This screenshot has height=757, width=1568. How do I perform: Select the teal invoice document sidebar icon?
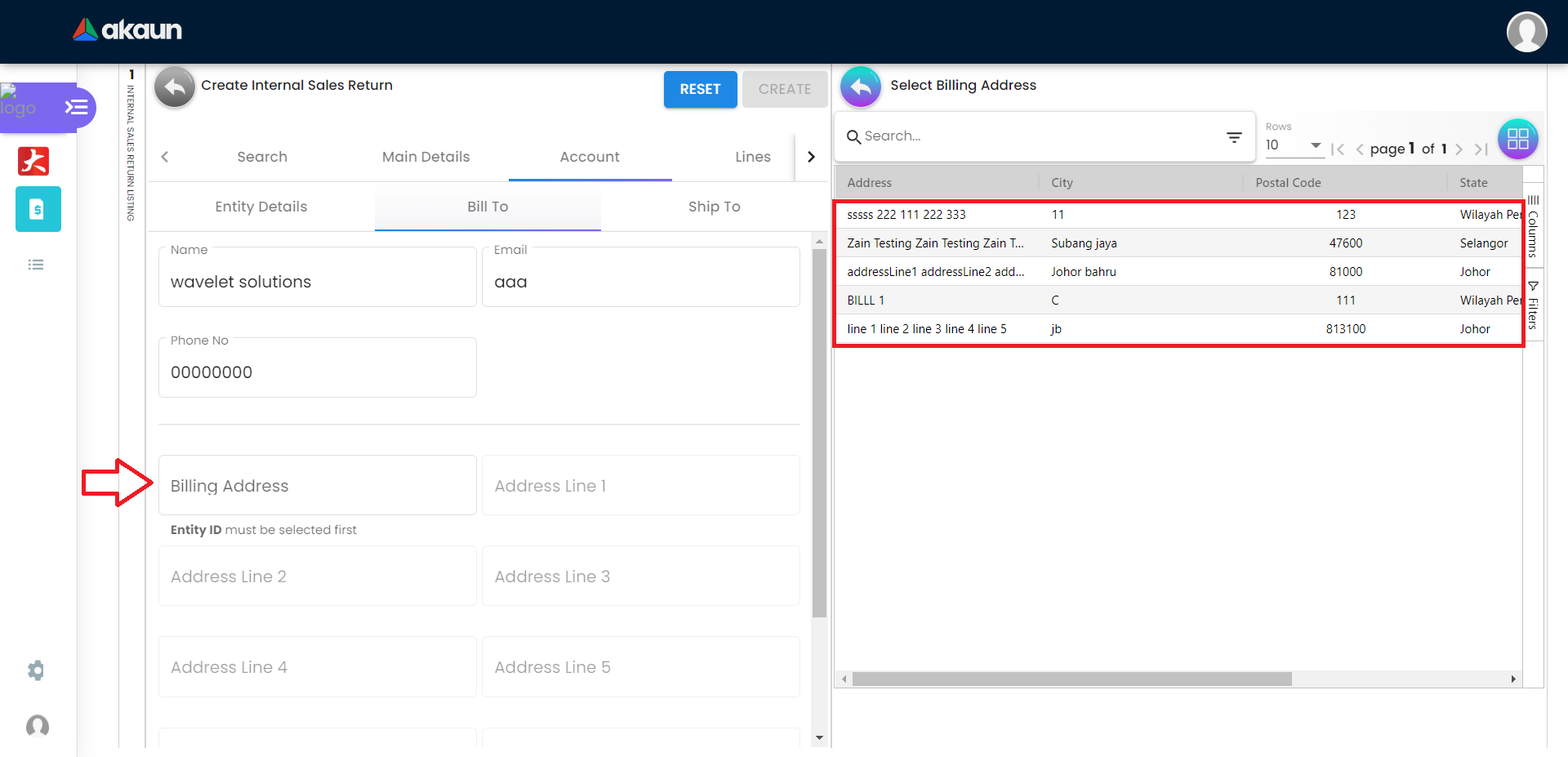[38, 209]
